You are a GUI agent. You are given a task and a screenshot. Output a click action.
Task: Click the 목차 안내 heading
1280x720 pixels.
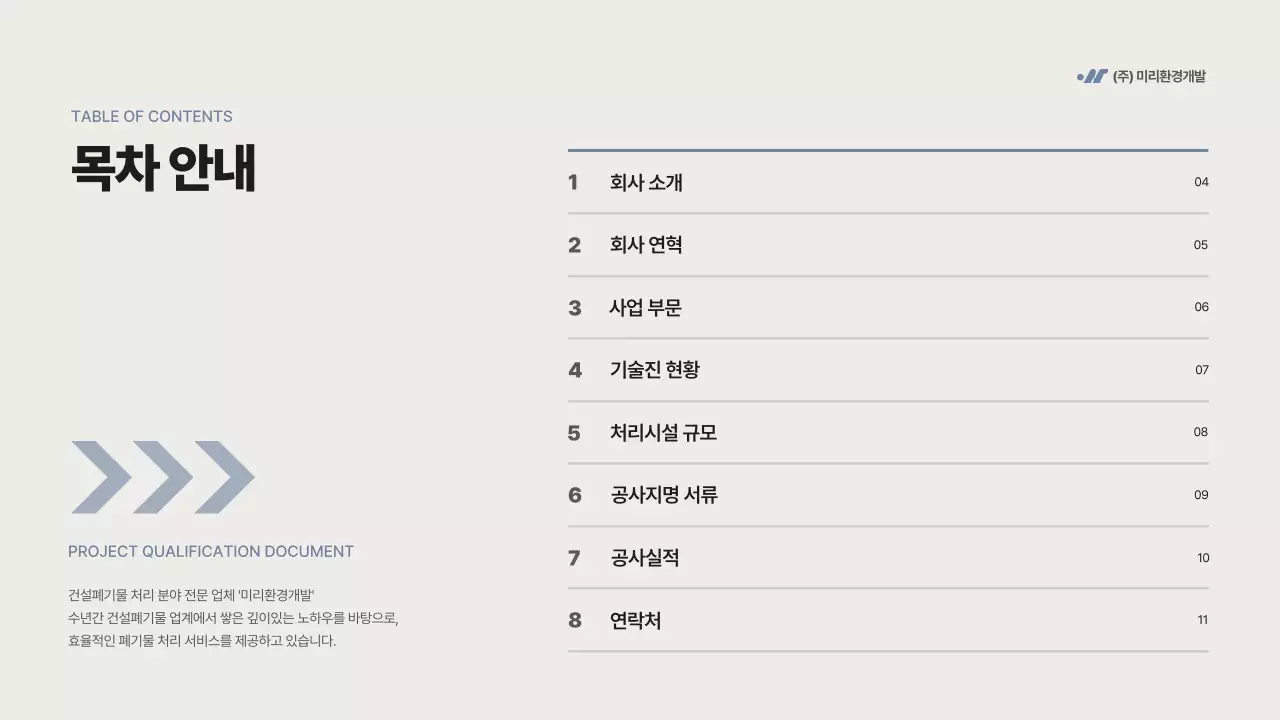point(163,168)
